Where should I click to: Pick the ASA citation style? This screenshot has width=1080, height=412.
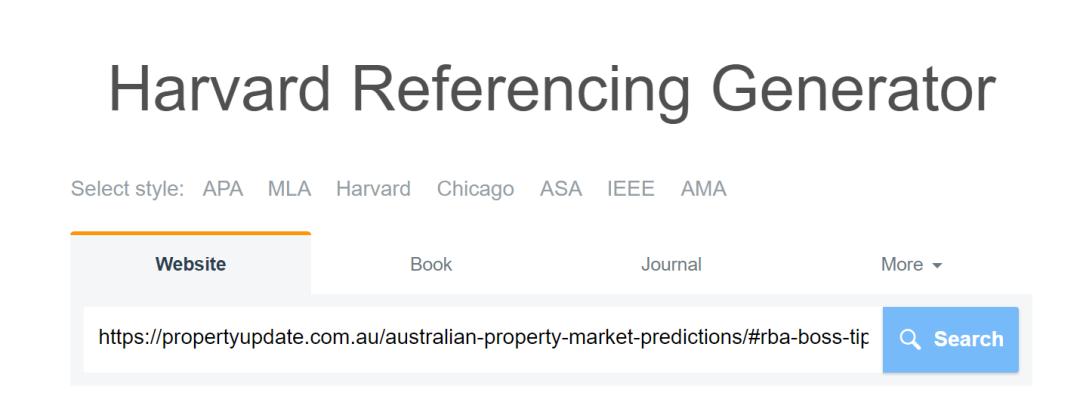[561, 189]
